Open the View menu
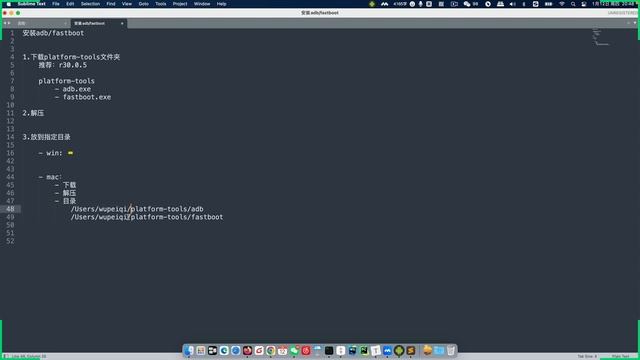The width and height of the screenshot is (640, 360). pos(127,4)
